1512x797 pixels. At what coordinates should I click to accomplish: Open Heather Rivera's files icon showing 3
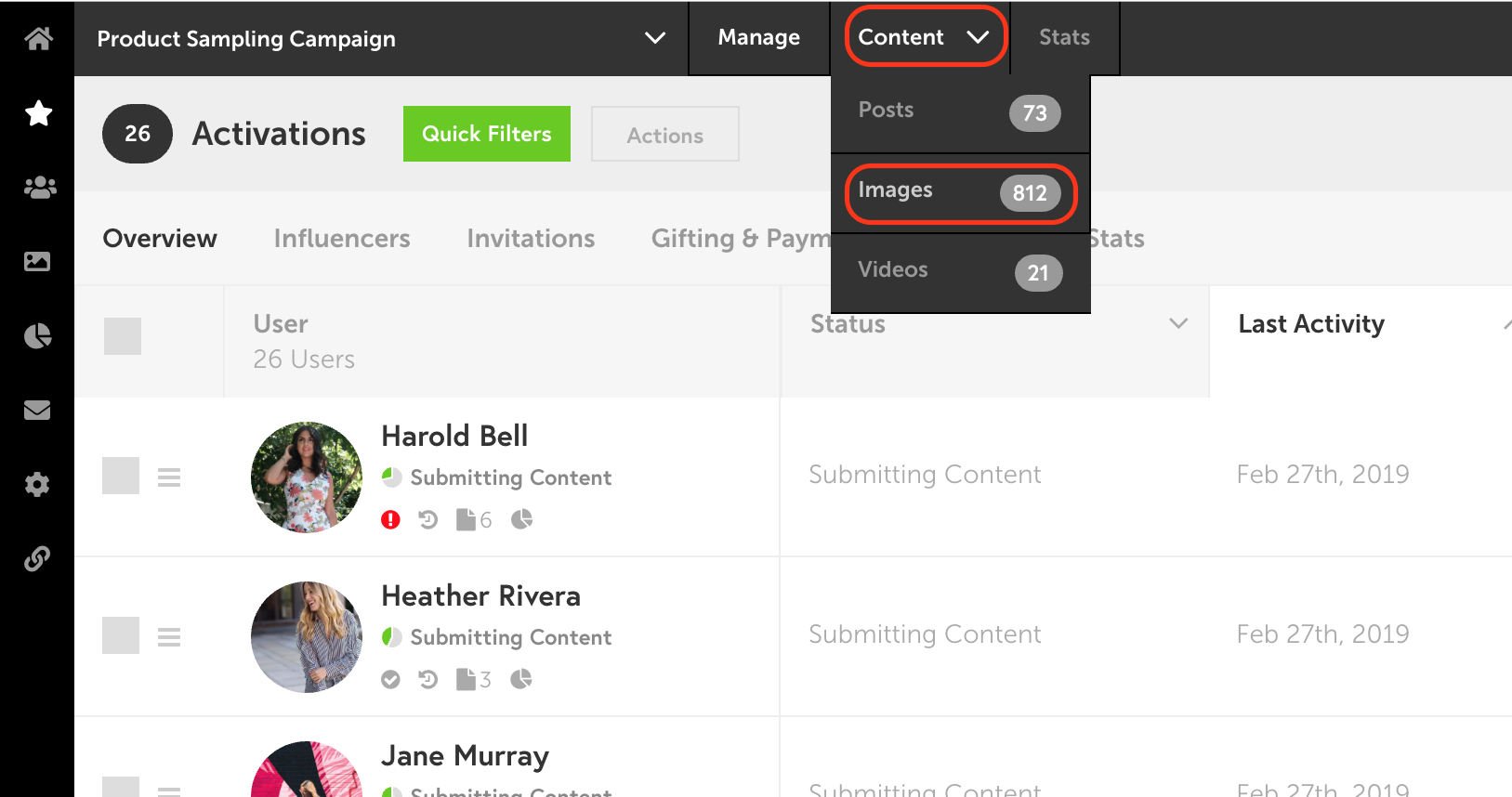pyautogui.click(x=474, y=679)
